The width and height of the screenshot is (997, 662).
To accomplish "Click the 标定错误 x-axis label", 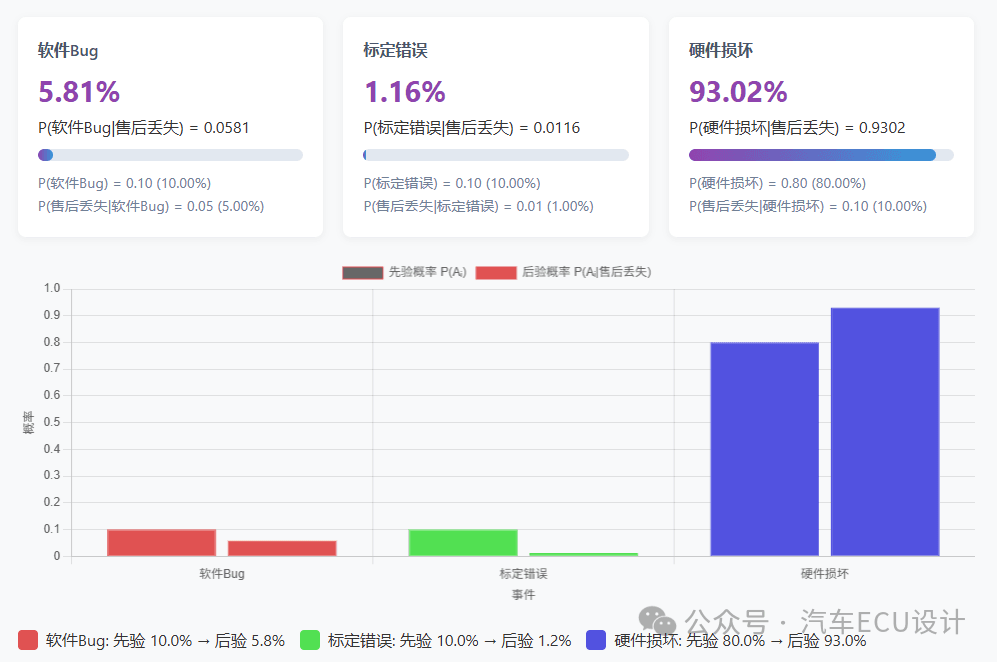I will pos(523,574).
